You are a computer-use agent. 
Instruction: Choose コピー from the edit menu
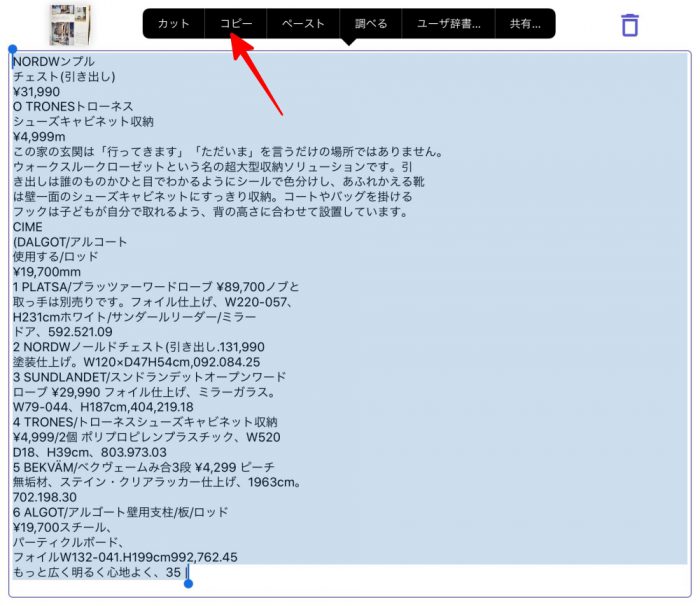[236, 24]
